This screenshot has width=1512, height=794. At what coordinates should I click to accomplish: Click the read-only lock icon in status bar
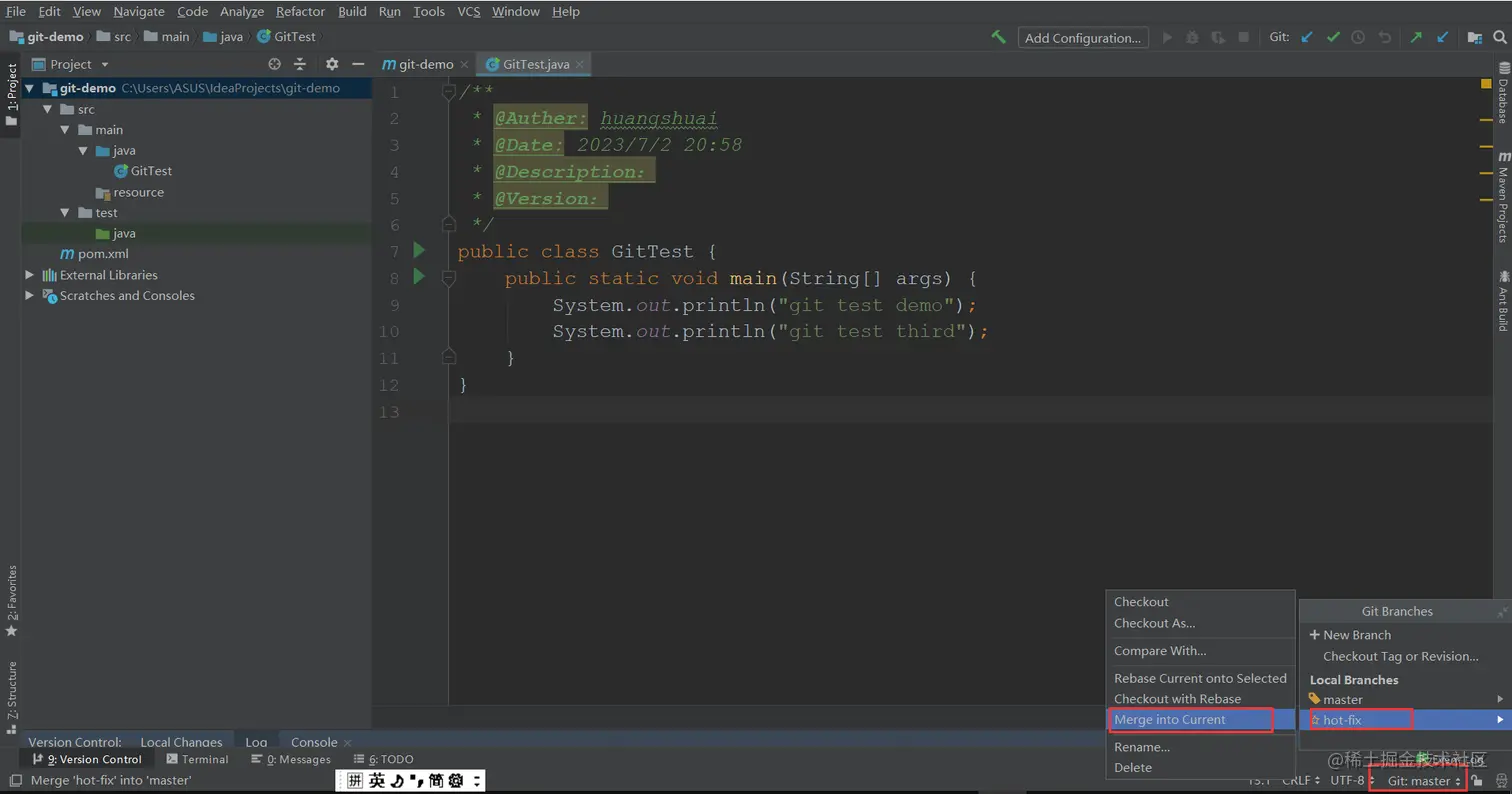tap(1477, 780)
